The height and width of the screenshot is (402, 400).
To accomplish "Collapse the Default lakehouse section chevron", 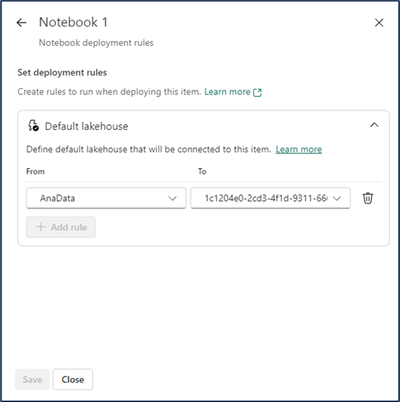I will pos(374,125).
